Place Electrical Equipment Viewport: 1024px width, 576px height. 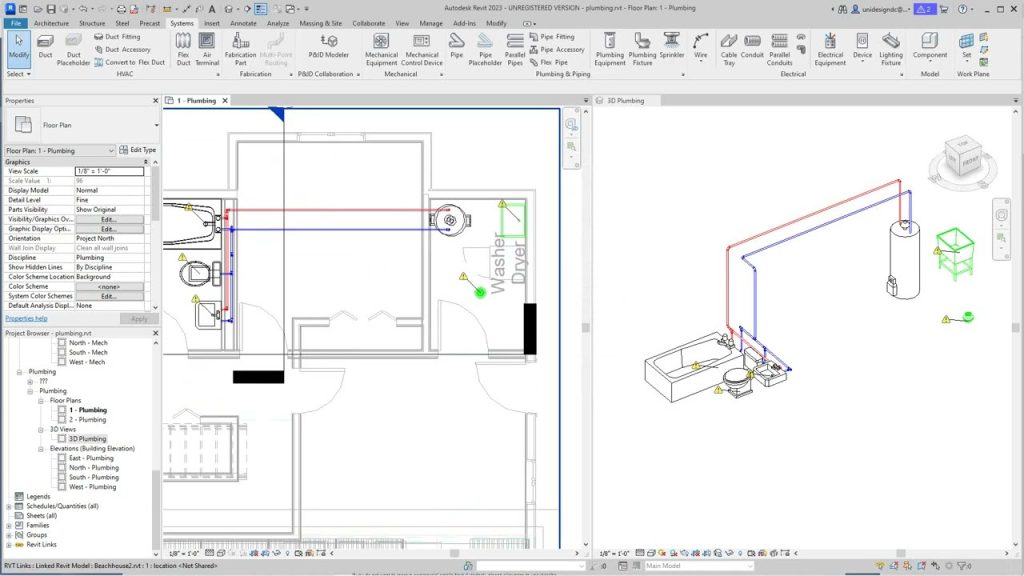click(x=830, y=49)
